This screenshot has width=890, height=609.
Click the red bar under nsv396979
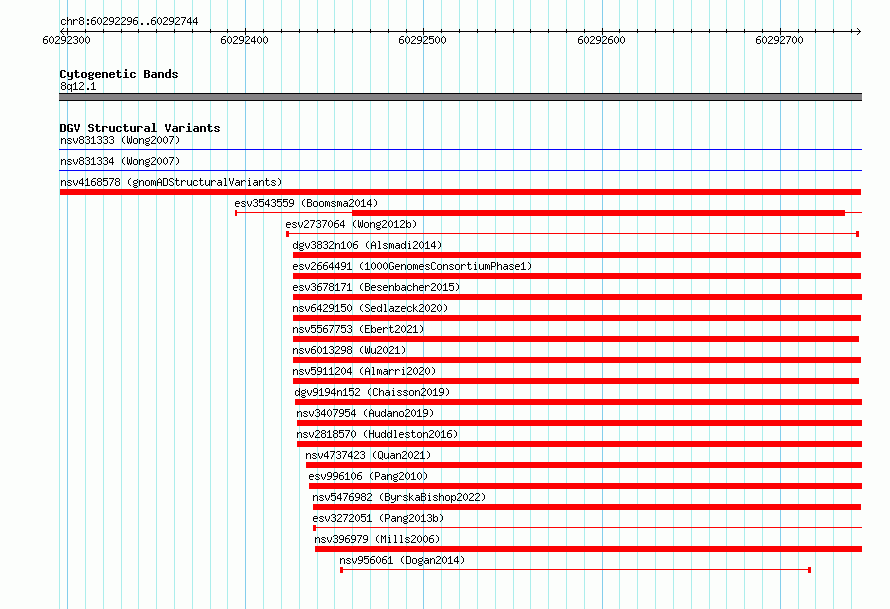point(589,549)
